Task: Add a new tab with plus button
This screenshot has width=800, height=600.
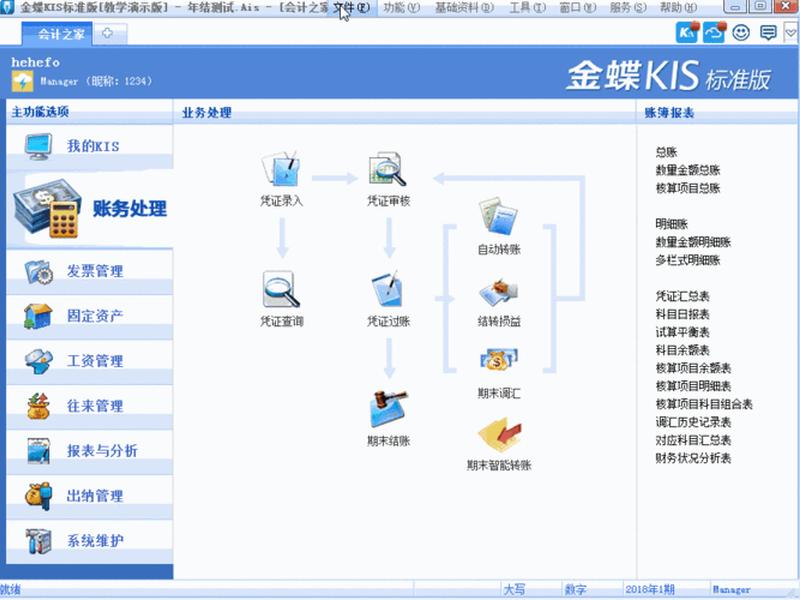Action: click(108, 34)
